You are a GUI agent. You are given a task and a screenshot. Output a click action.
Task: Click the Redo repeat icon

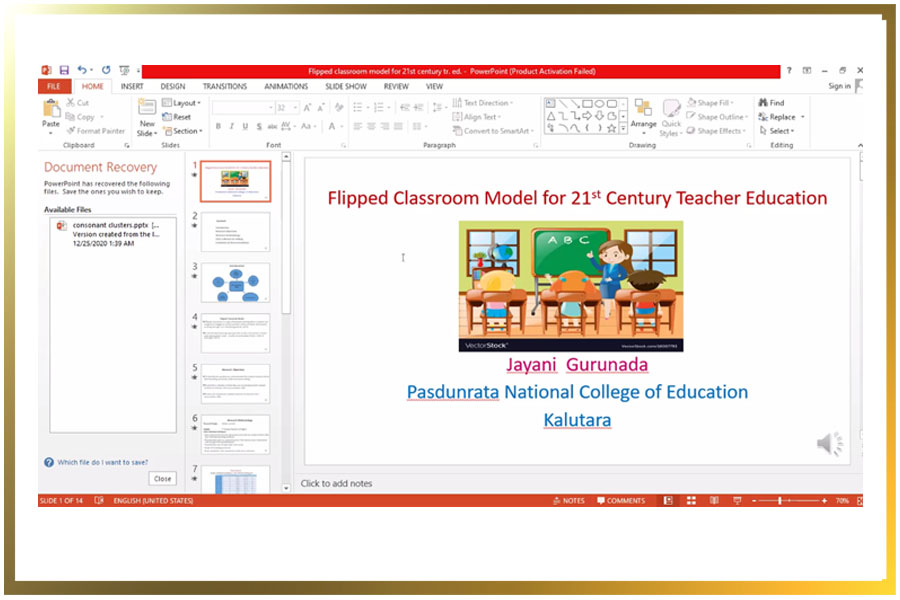(x=106, y=70)
